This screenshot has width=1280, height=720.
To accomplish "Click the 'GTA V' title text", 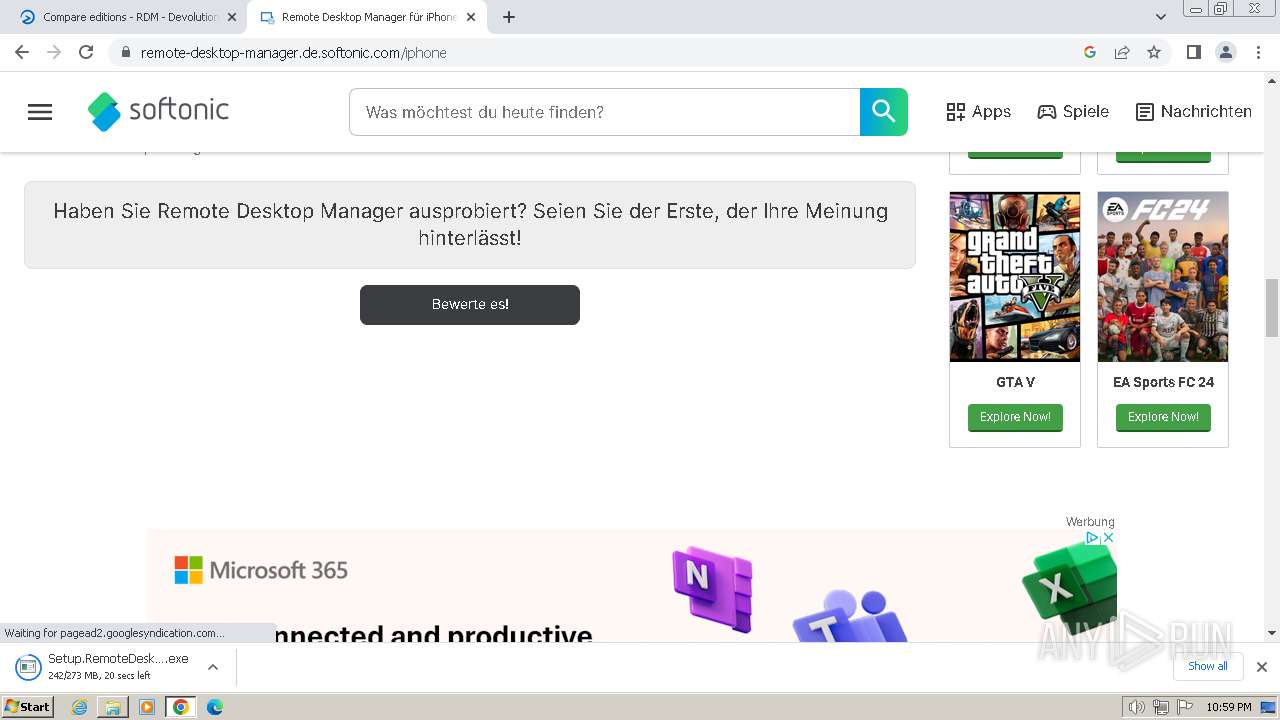I will coord(1015,382).
